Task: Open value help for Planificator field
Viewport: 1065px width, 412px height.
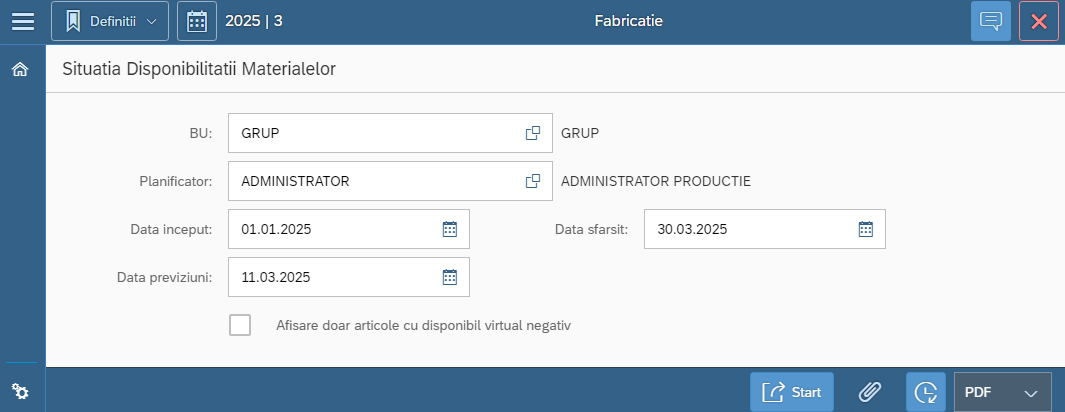Action: (x=533, y=181)
